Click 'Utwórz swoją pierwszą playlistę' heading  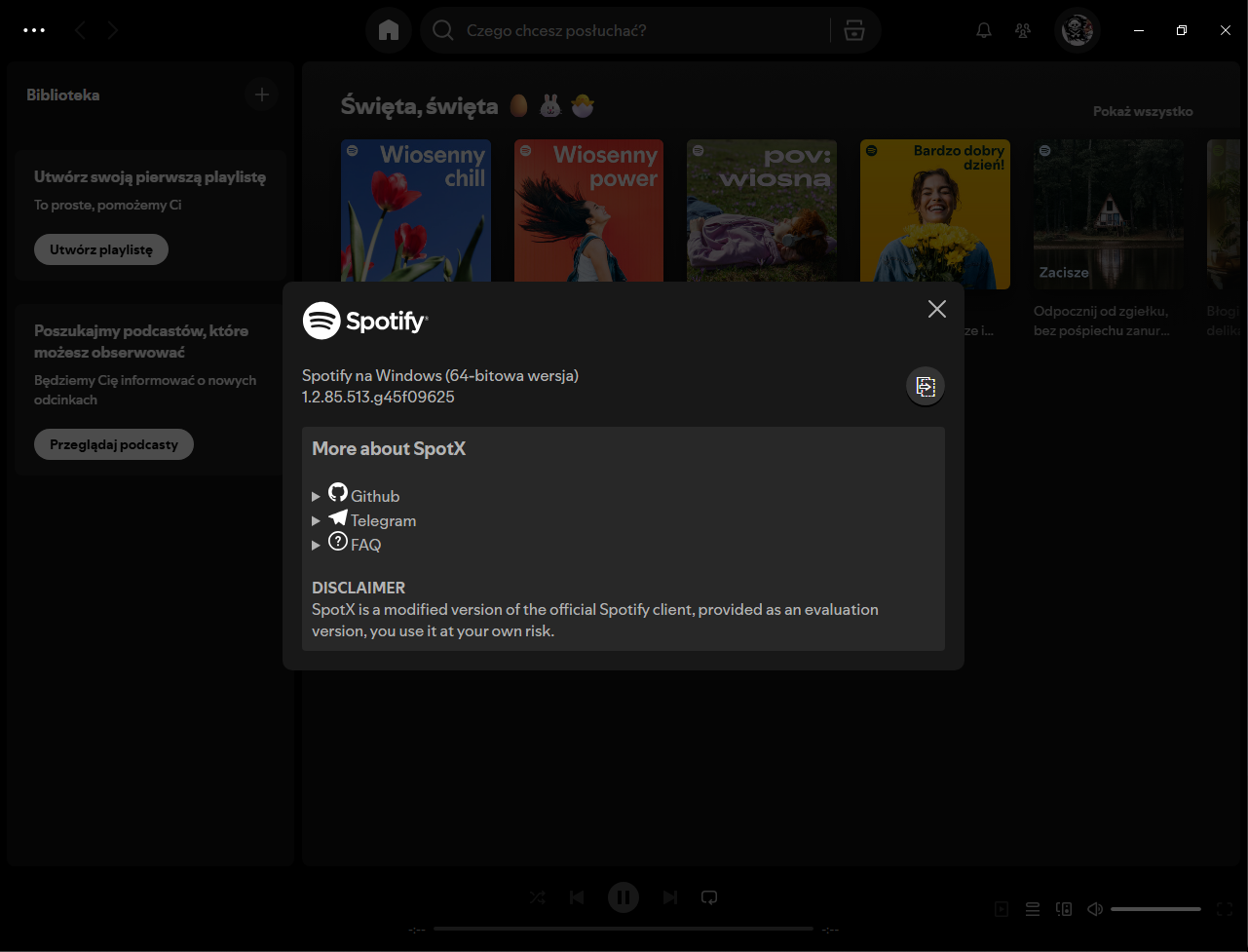[150, 177]
